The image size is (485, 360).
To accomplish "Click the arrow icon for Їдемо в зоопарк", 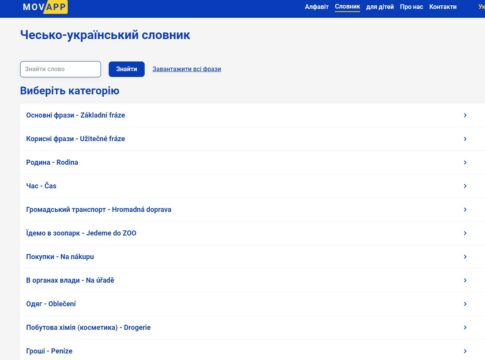I will click(465, 233).
